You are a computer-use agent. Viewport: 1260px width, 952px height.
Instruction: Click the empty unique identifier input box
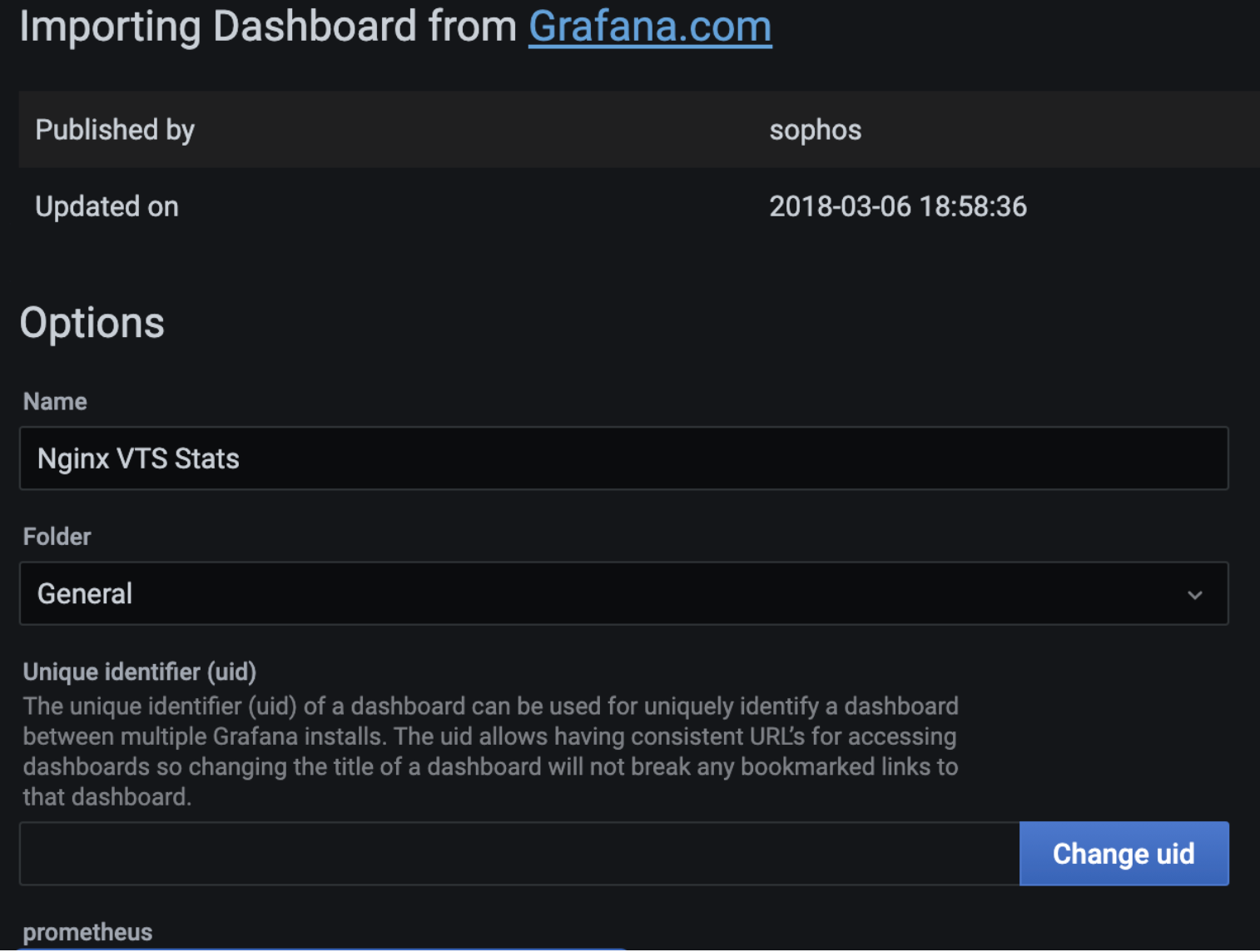[x=519, y=854]
